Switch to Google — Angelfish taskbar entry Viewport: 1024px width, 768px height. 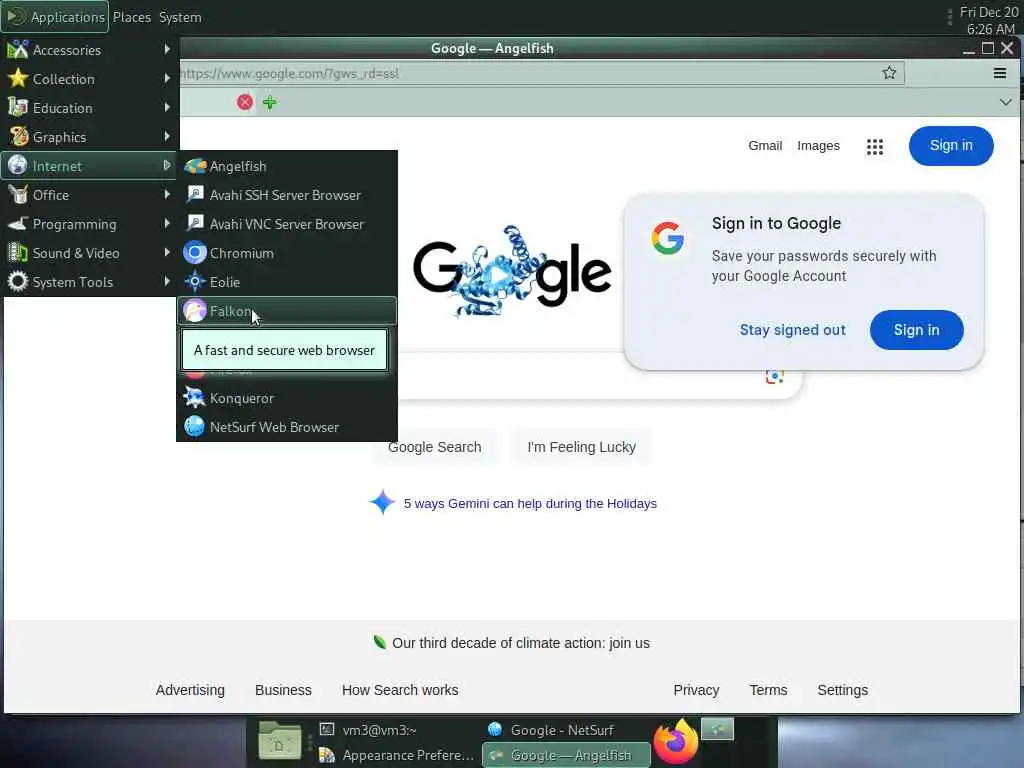tap(566, 755)
